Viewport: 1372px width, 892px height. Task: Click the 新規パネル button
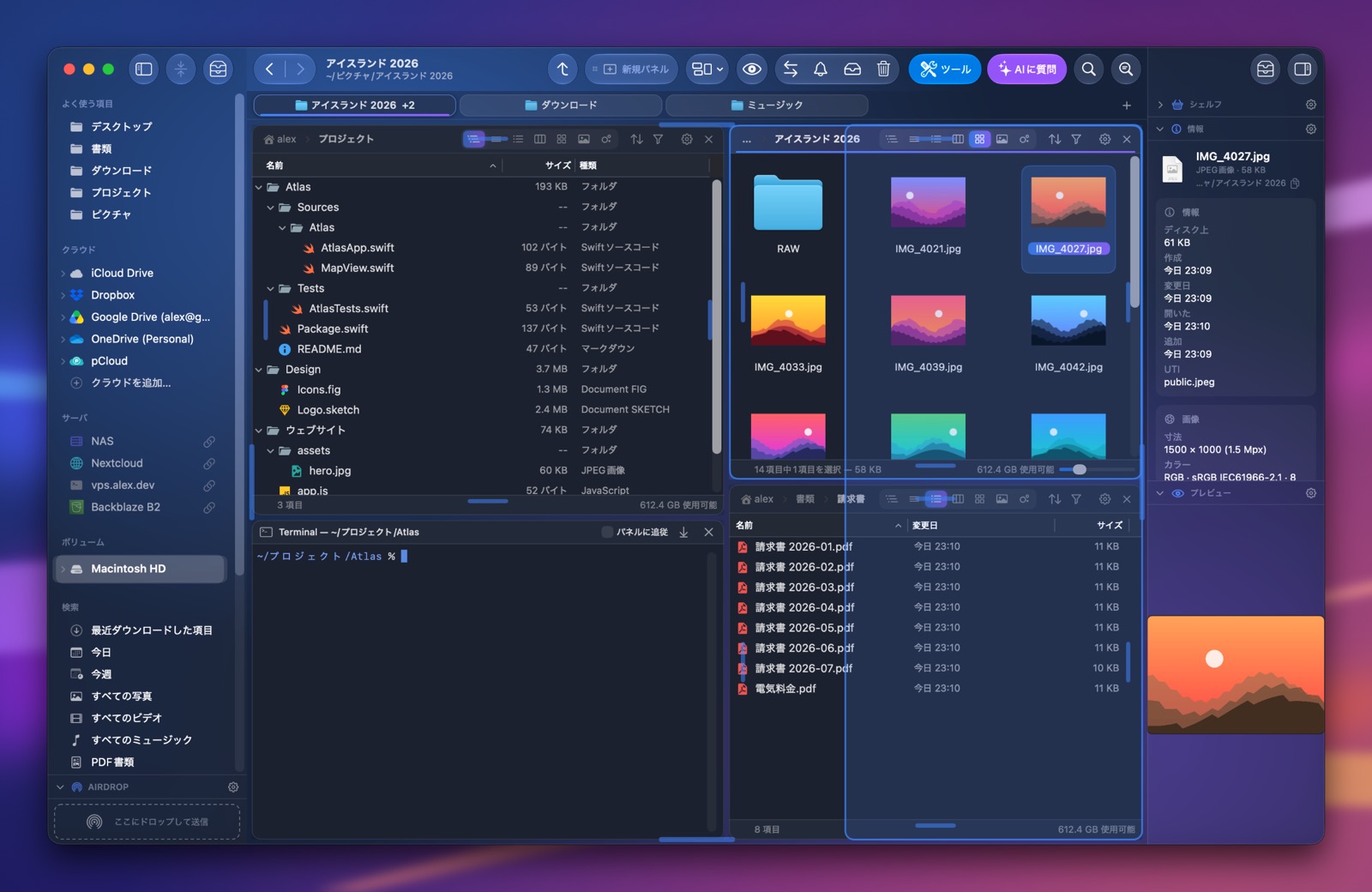632,69
